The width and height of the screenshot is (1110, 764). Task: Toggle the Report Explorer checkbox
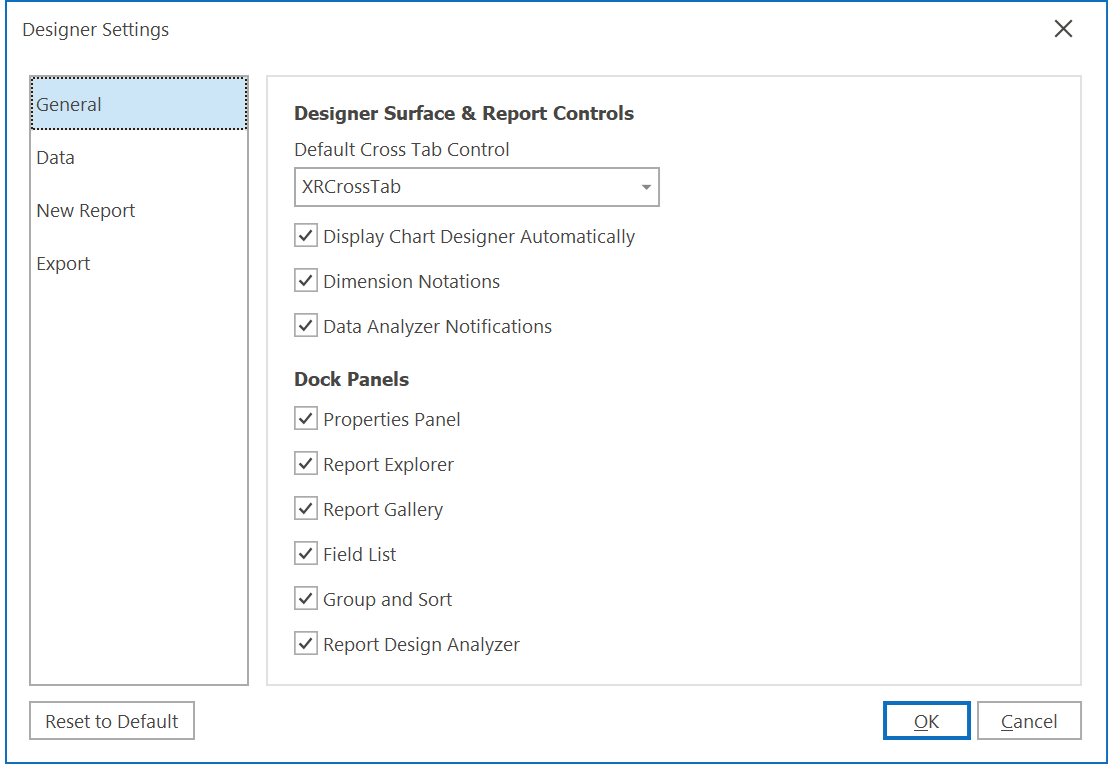coord(306,465)
